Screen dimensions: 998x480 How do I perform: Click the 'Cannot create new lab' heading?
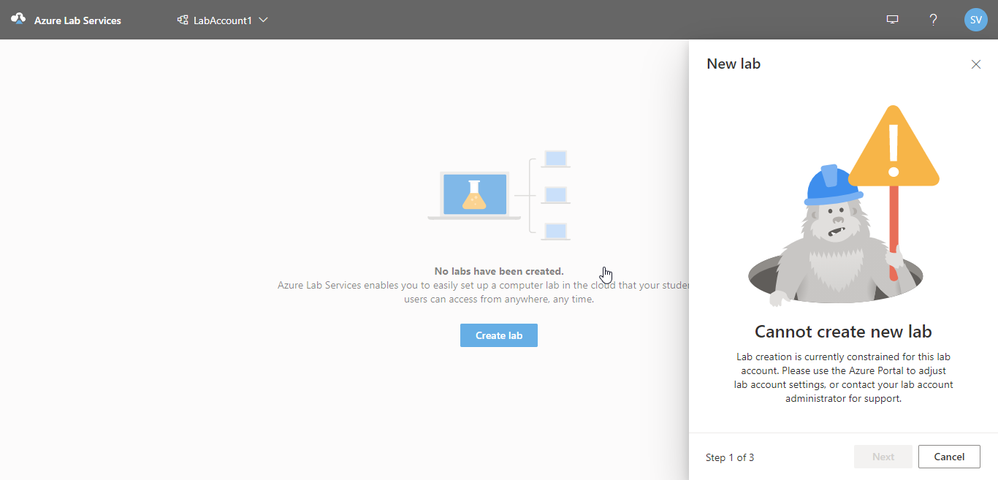[843, 332]
